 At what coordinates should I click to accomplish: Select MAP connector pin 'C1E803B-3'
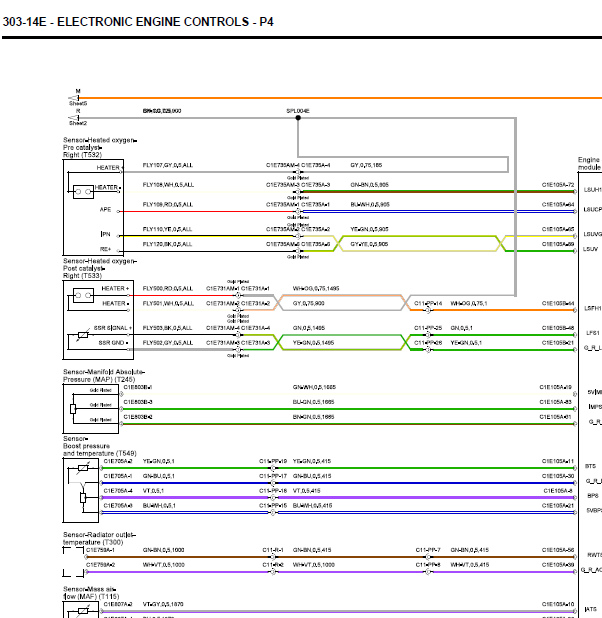(x=138, y=402)
